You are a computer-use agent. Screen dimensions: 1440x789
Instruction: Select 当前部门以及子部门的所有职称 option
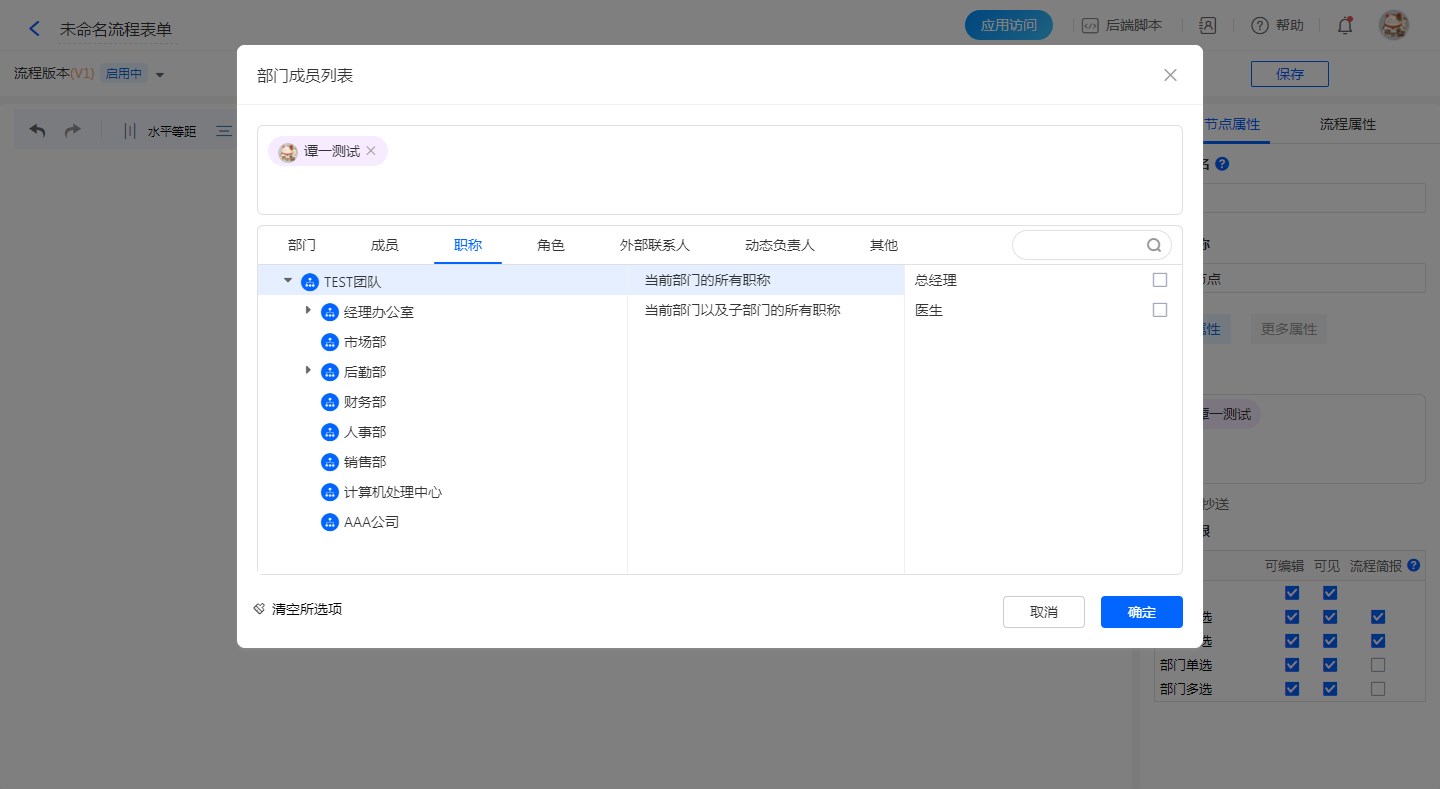[742, 310]
